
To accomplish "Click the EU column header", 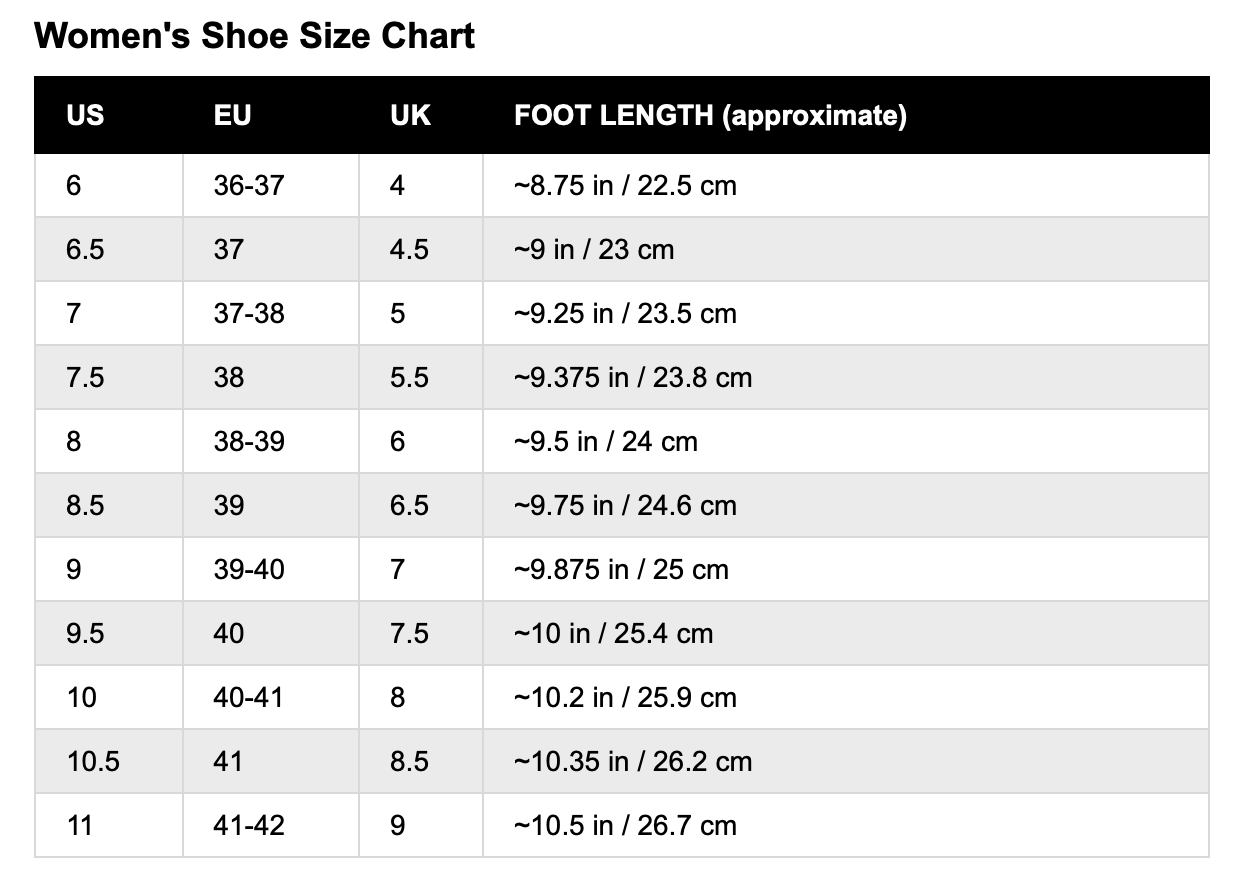I will pyautogui.click(x=271, y=115).
